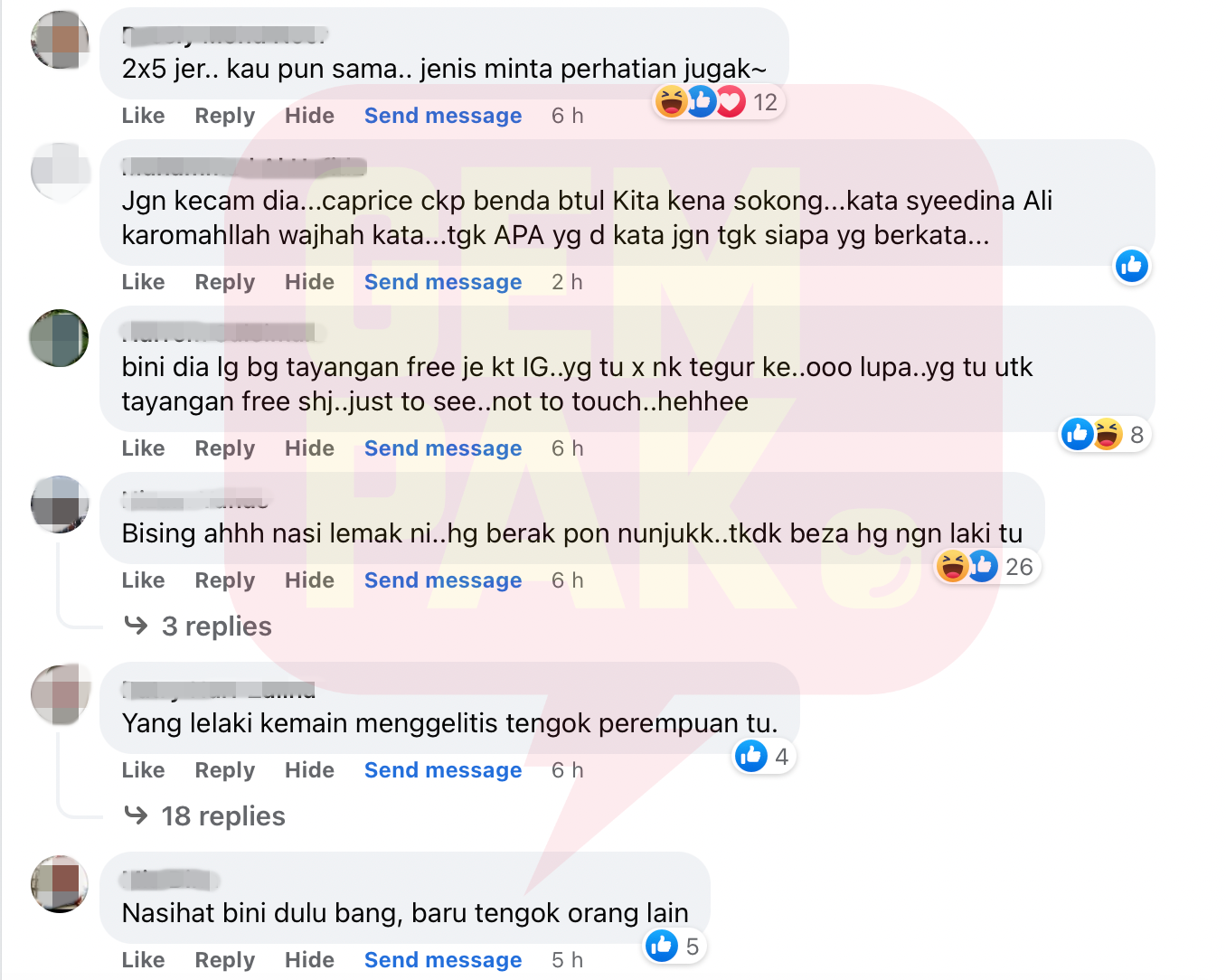Like the 'Jgn kecam dia' comment

pyautogui.click(x=143, y=282)
